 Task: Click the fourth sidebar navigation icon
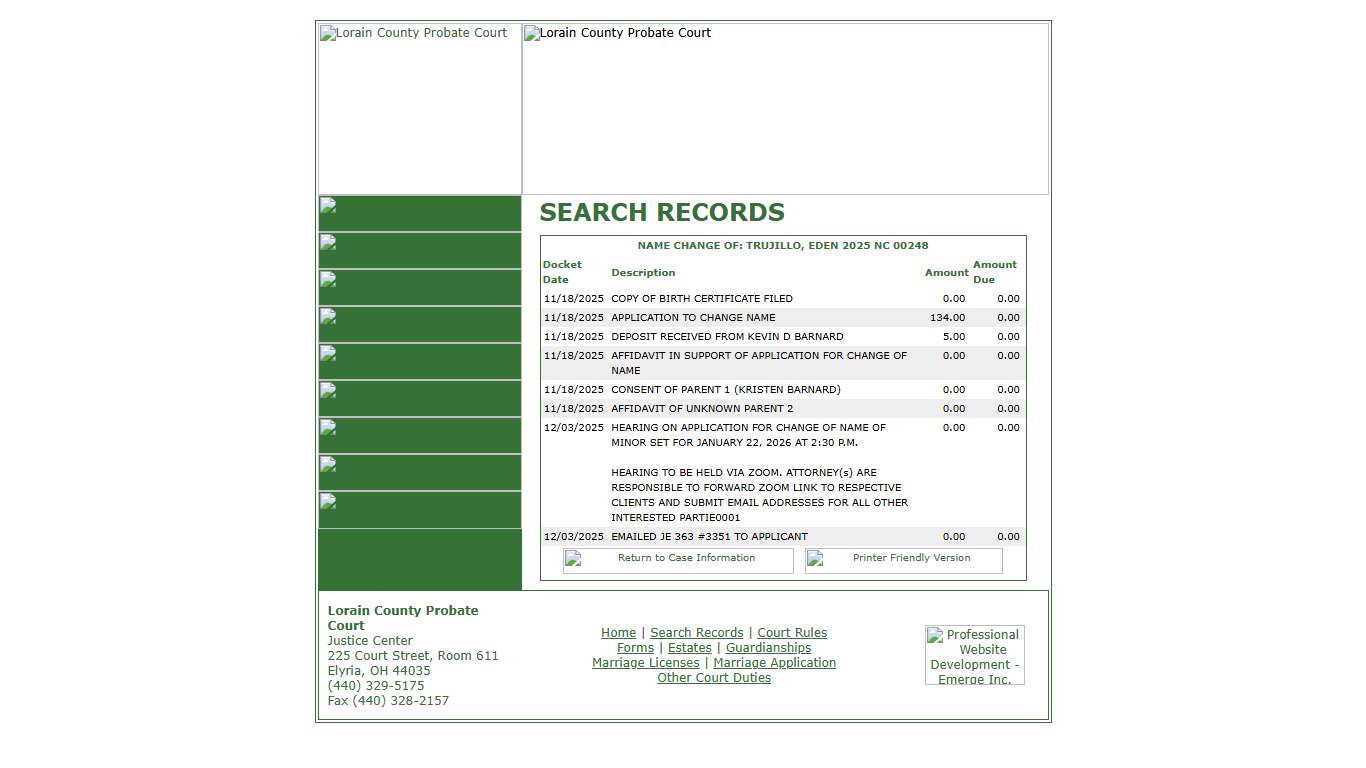tap(326, 317)
